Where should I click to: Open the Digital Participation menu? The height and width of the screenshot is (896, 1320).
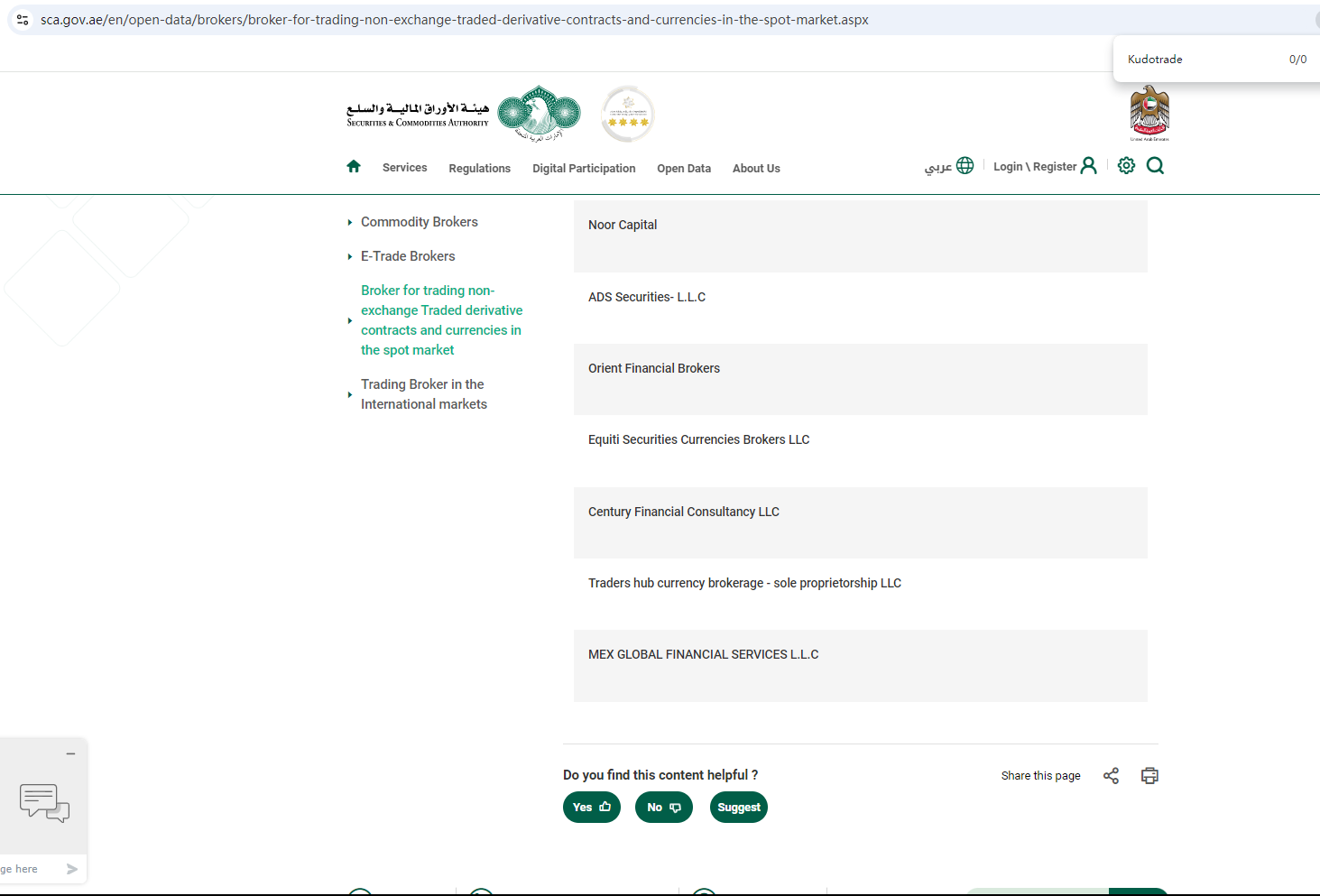[x=584, y=169]
